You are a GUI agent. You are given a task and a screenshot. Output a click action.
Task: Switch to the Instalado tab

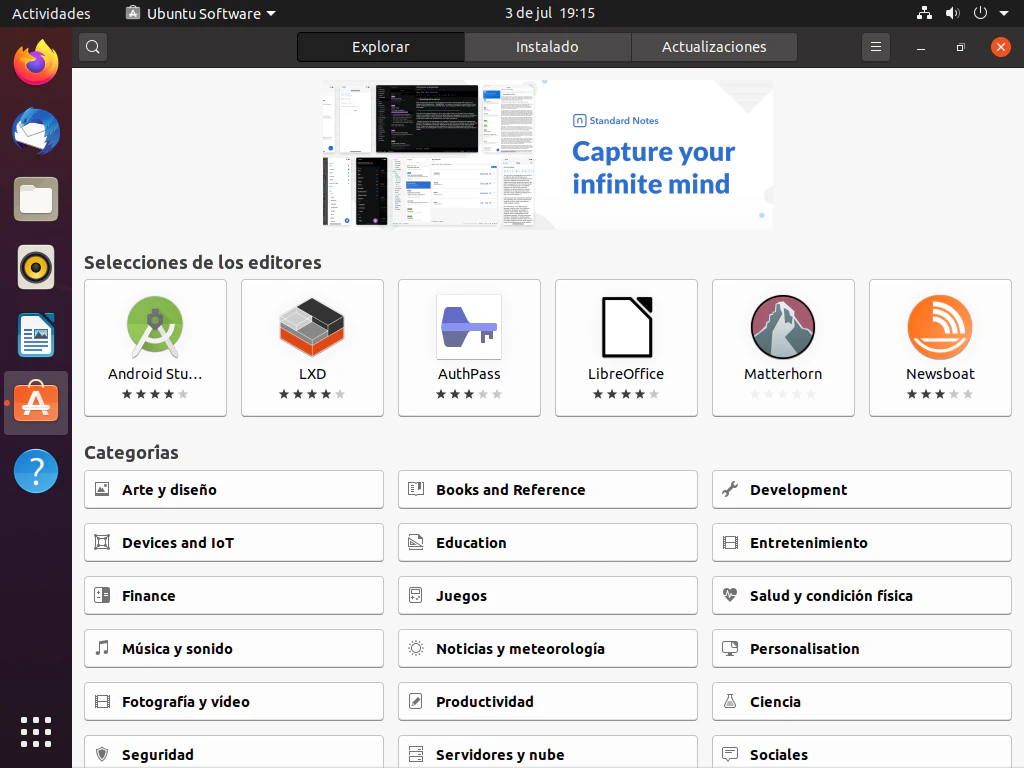click(x=547, y=47)
